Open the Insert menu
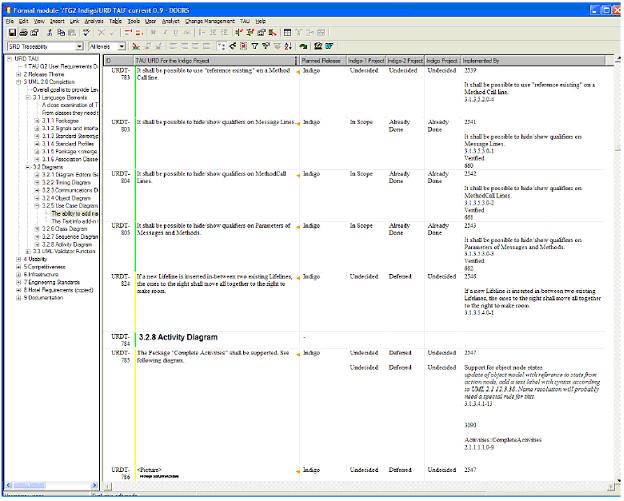The height and width of the screenshot is (501, 624). pyautogui.click(x=57, y=21)
